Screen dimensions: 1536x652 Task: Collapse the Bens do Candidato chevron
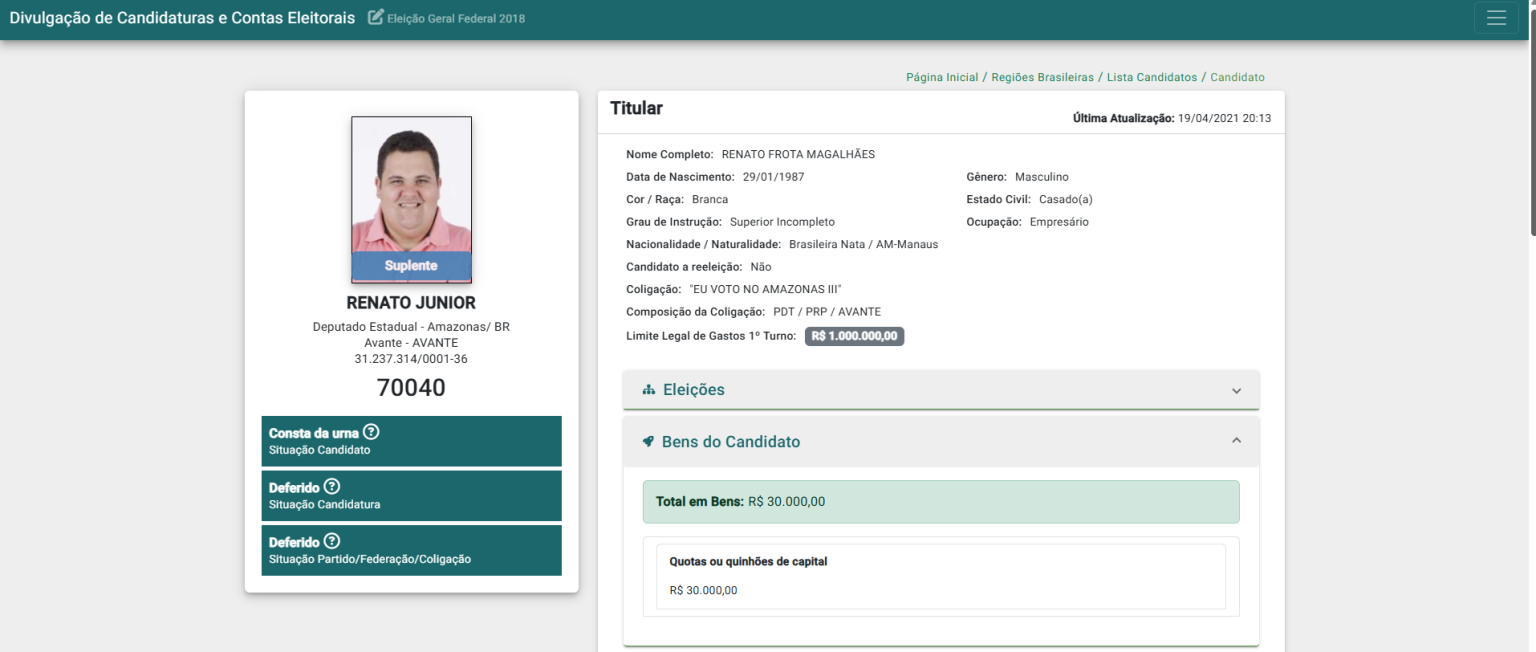[1236, 441]
